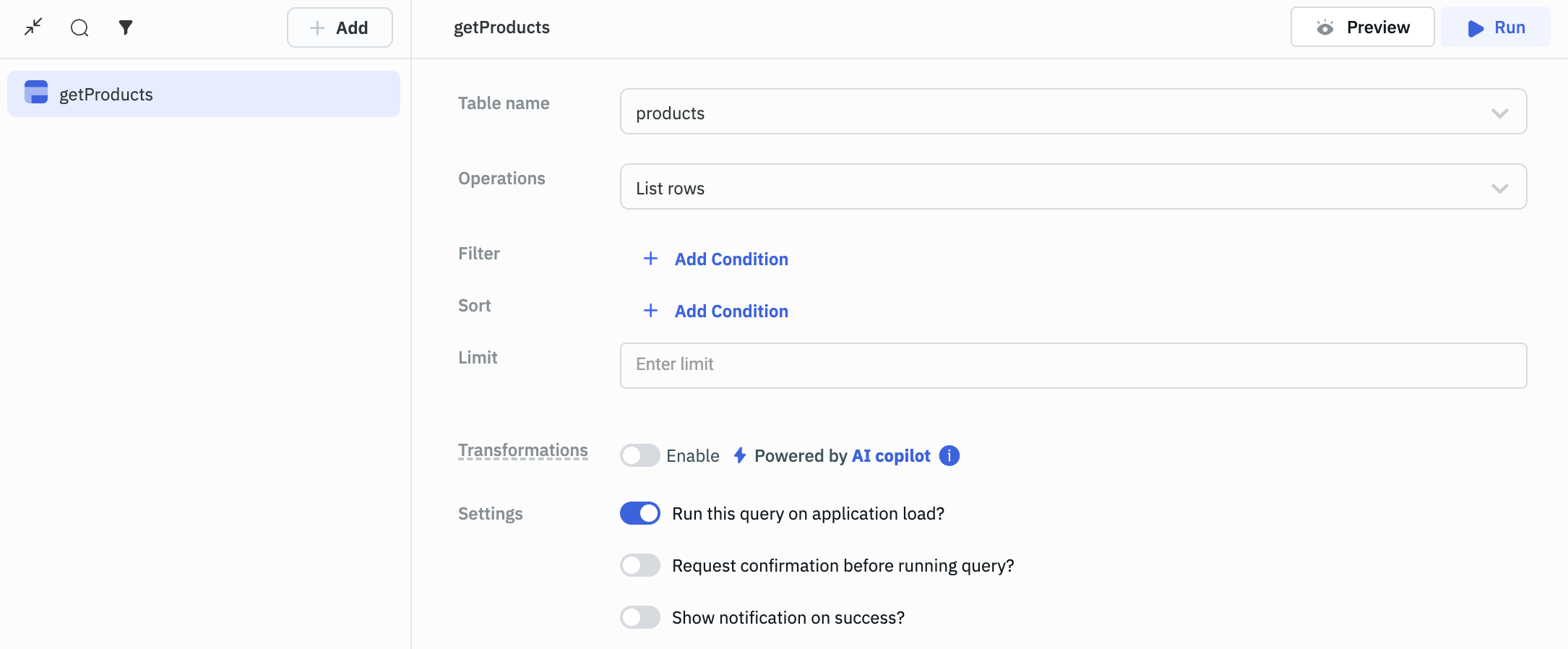Click the lightning bolt icon near Powered by
The width and height of the screenshot is (1568, 649).
click(x=739, y=455)
